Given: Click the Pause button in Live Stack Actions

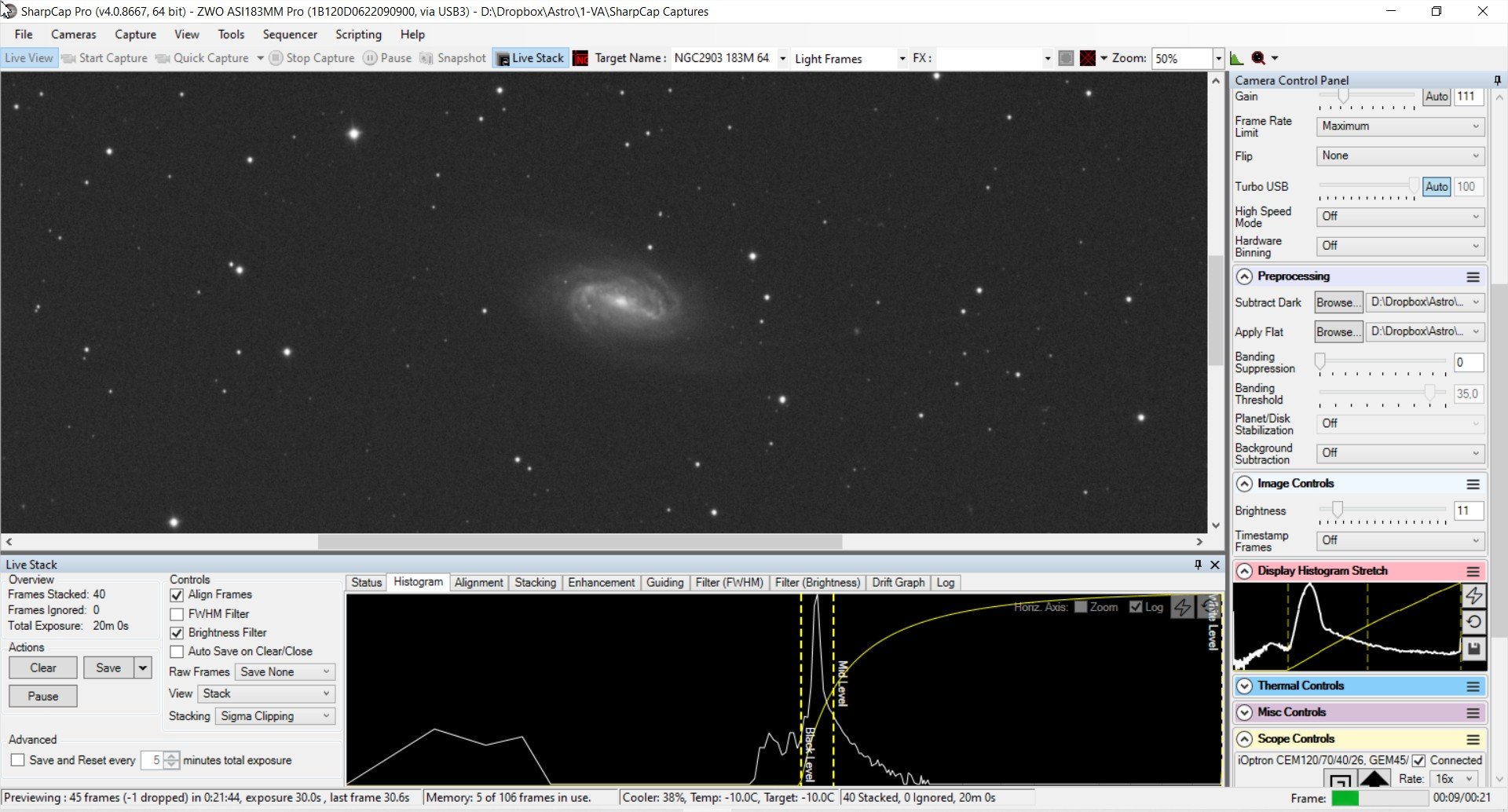Looking at the screenshot, I should point(43,697).
